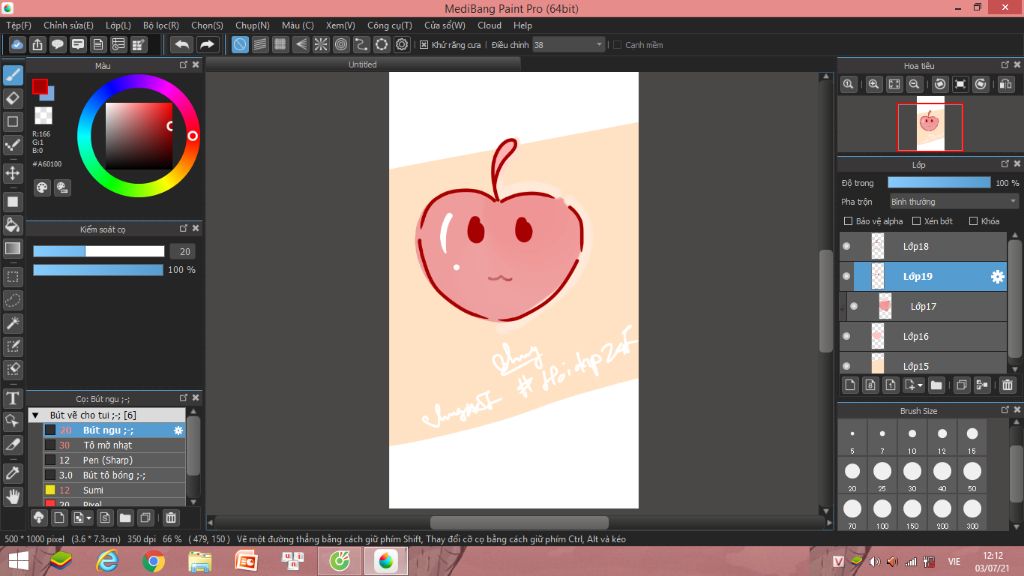The height and width of the screenshot is (576, 1024).
Task: Hide layer Lớp18 visibility
Action: (846, 246)
